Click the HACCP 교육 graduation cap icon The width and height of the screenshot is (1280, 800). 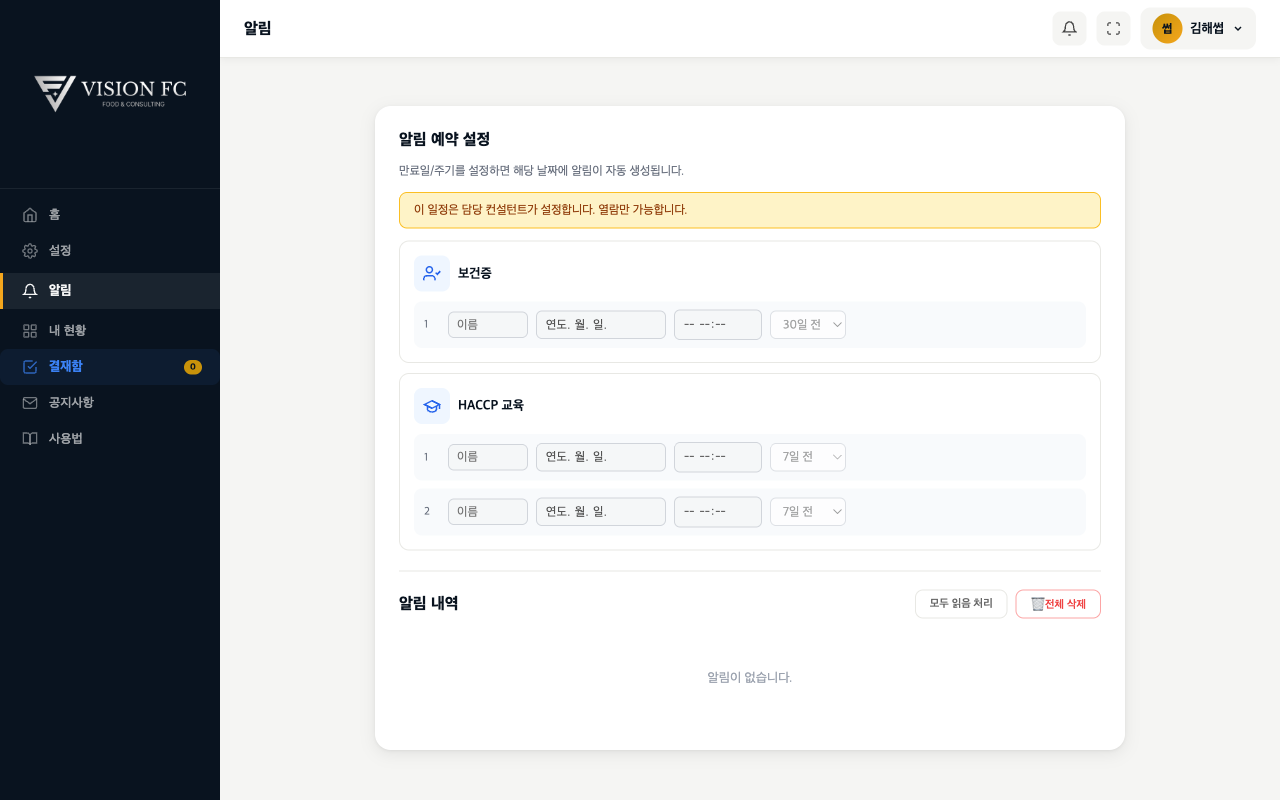[432, 406]
